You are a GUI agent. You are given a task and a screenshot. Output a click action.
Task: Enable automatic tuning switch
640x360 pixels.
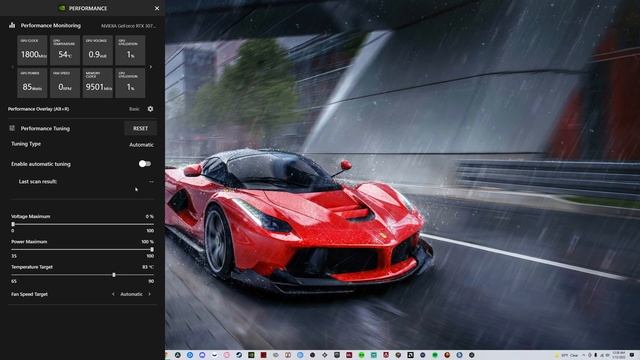click(144, 164)
